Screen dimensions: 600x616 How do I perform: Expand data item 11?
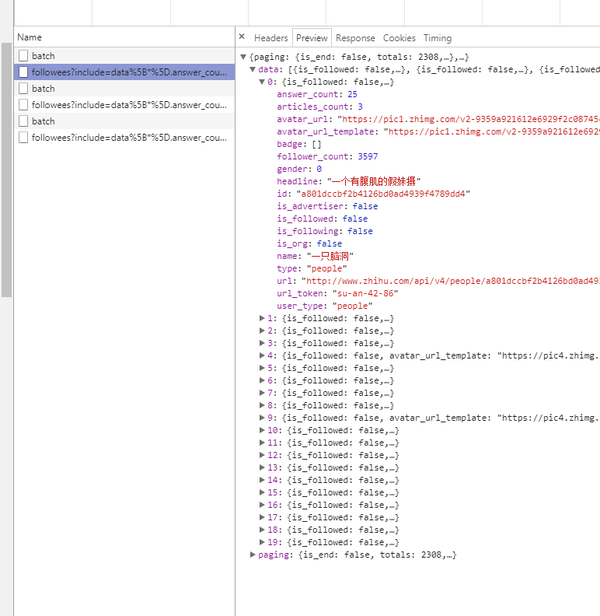262,443
